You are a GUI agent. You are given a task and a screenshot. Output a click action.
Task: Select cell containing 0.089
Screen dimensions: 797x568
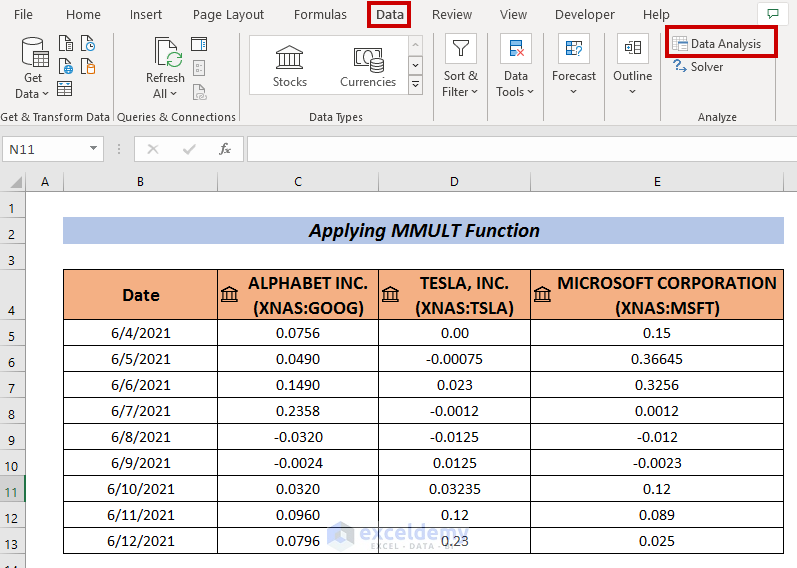(x=657, y=515)
